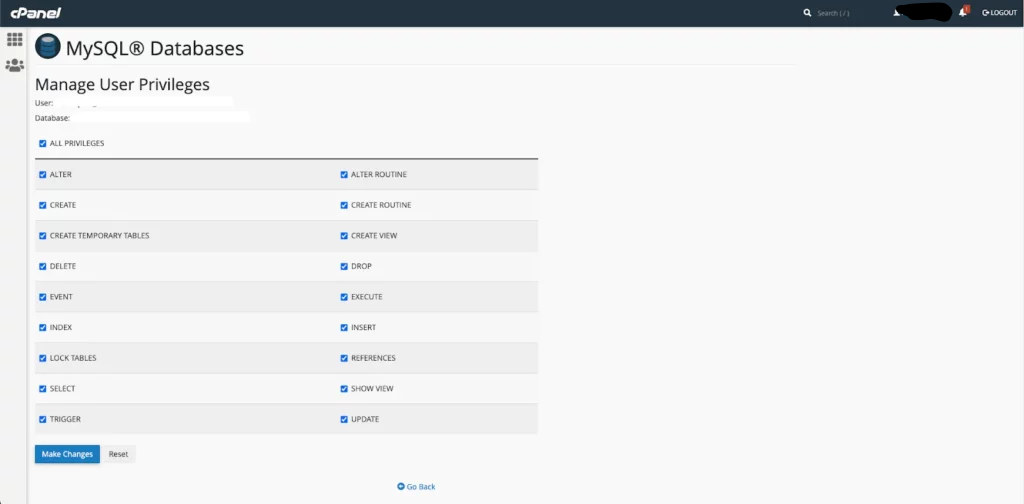Click the SHOW VIEW label text

(372, 388)
